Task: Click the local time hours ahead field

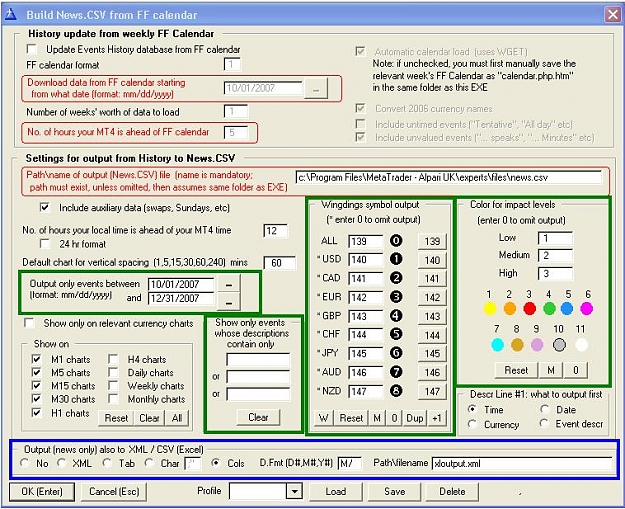Action: click(x=275, y=230)
